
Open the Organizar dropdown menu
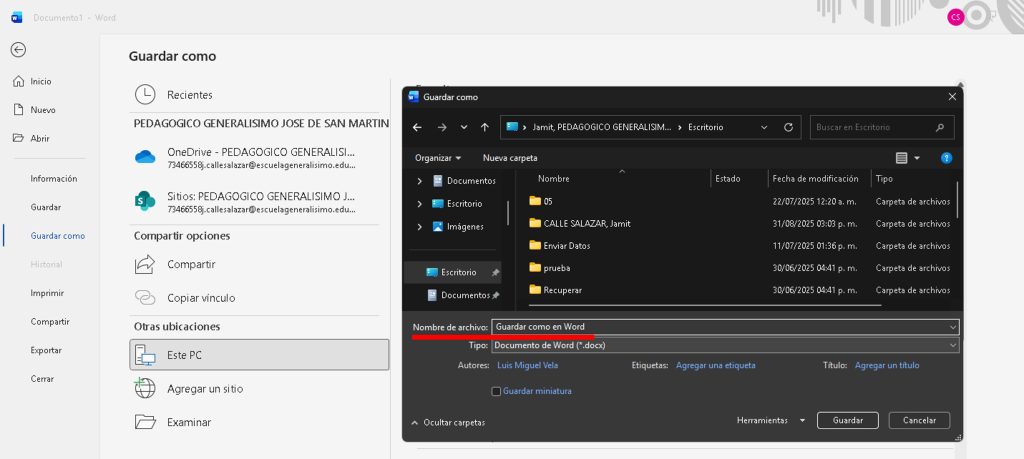coord(438,158)
